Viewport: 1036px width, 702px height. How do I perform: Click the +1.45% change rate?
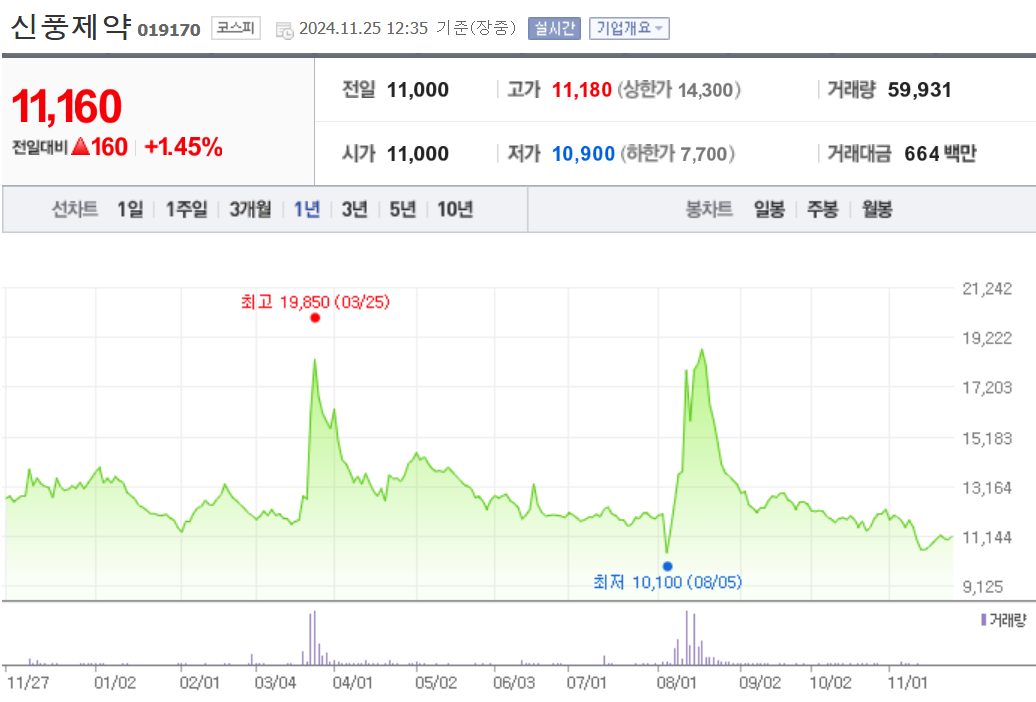coord(183,147)
